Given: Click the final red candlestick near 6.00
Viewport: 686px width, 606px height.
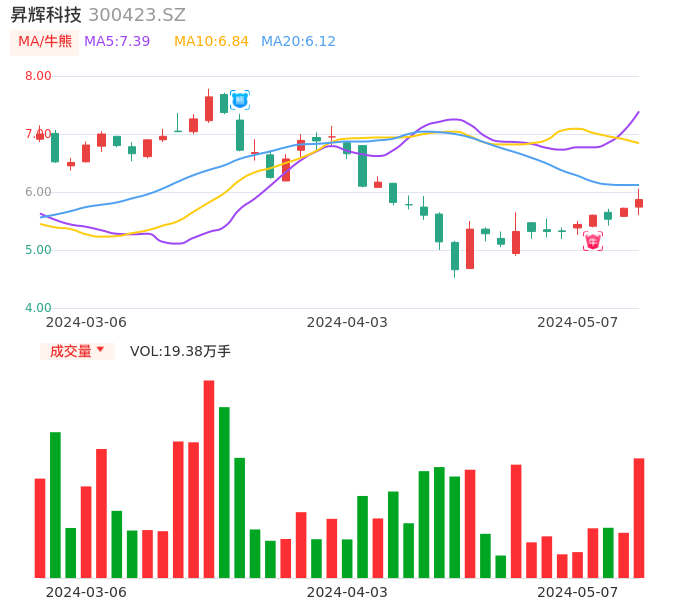Looking at the screenshot, I should [x=639, y=202].
